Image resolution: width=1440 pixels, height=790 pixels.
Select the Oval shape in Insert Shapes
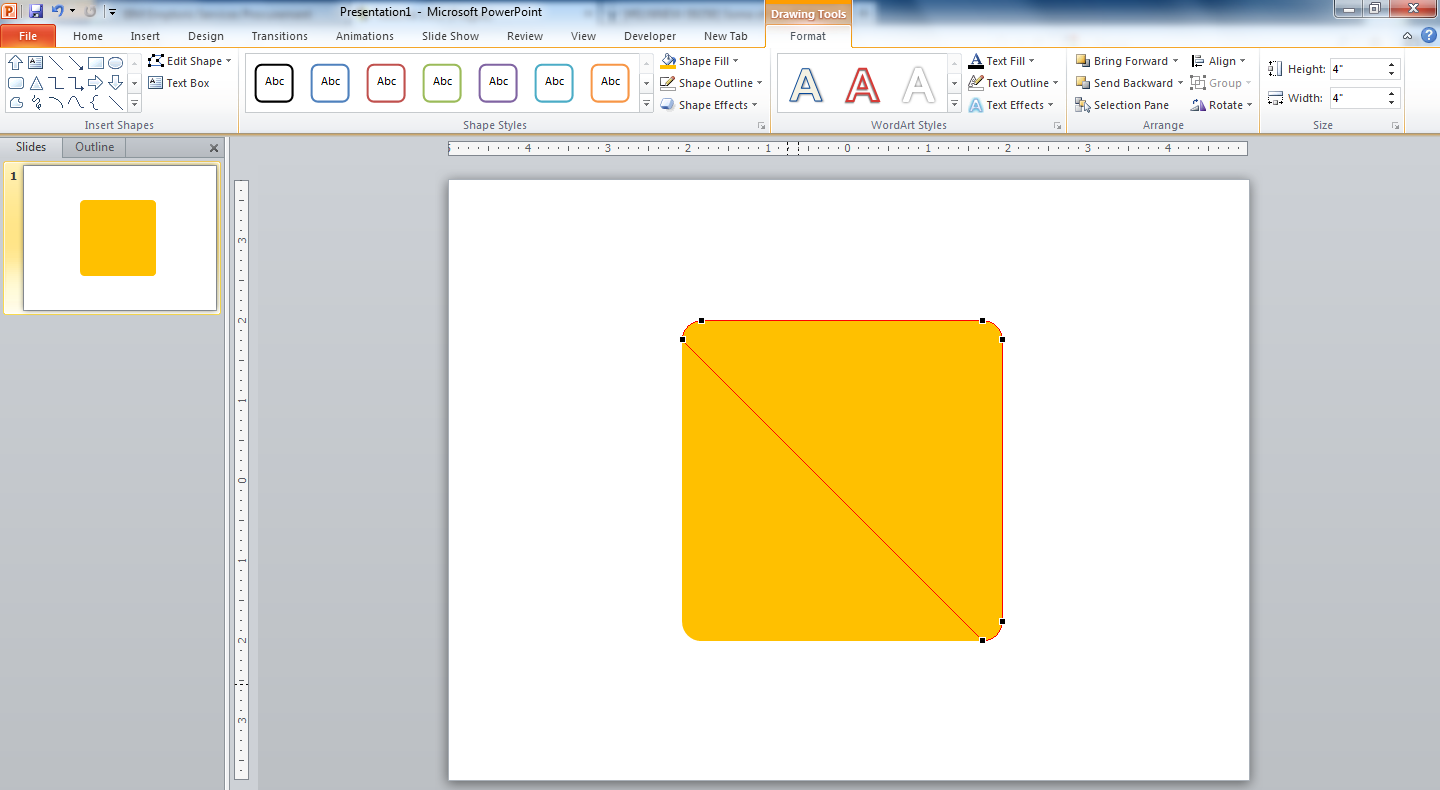[x=116, y=62]
